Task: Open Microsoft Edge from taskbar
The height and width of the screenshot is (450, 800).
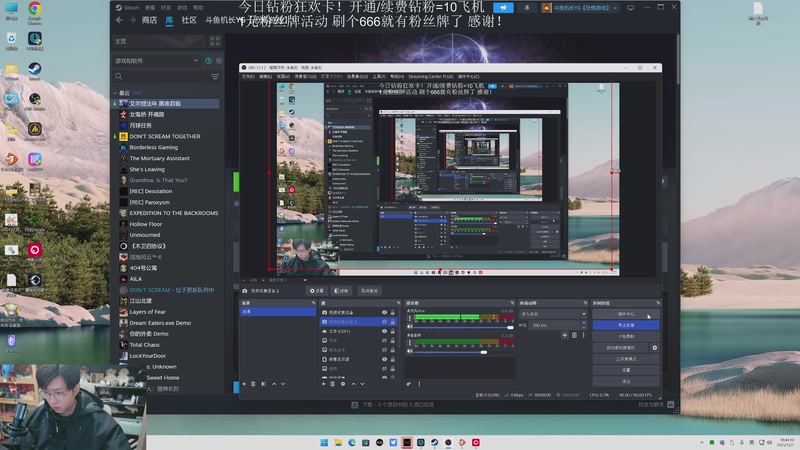Action: 352,442
